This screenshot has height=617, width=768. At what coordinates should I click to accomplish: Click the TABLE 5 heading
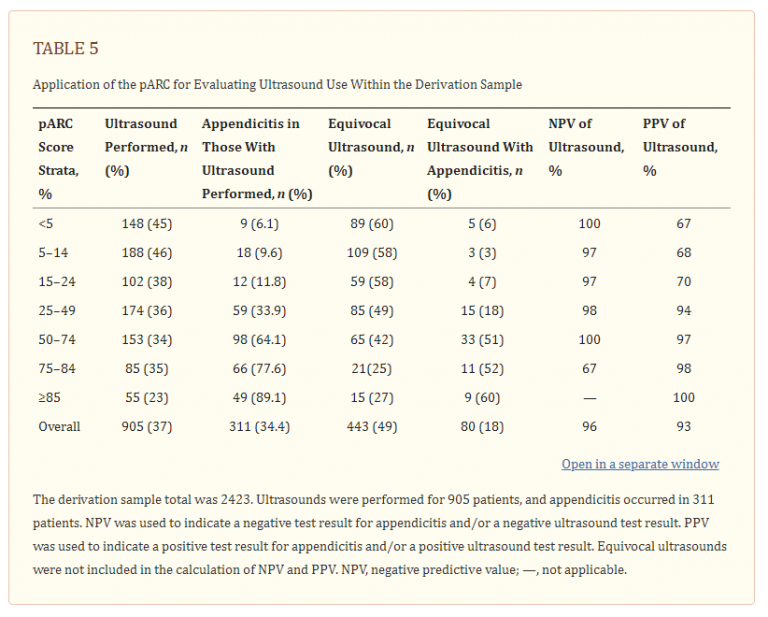coord(66,49)
